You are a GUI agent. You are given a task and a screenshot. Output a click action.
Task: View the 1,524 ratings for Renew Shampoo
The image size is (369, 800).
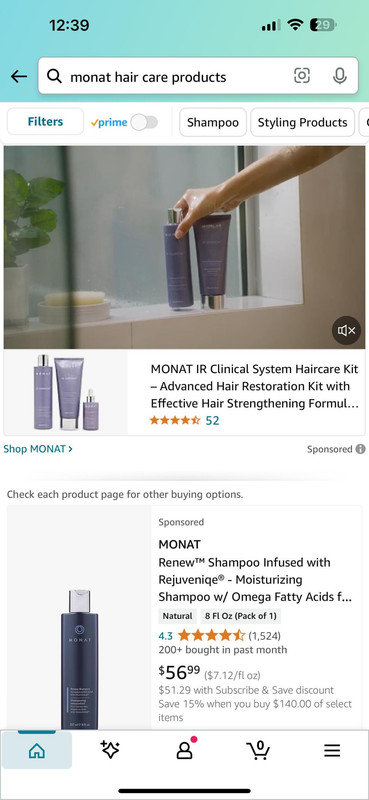pyautogui.click(x=264, y=636)
